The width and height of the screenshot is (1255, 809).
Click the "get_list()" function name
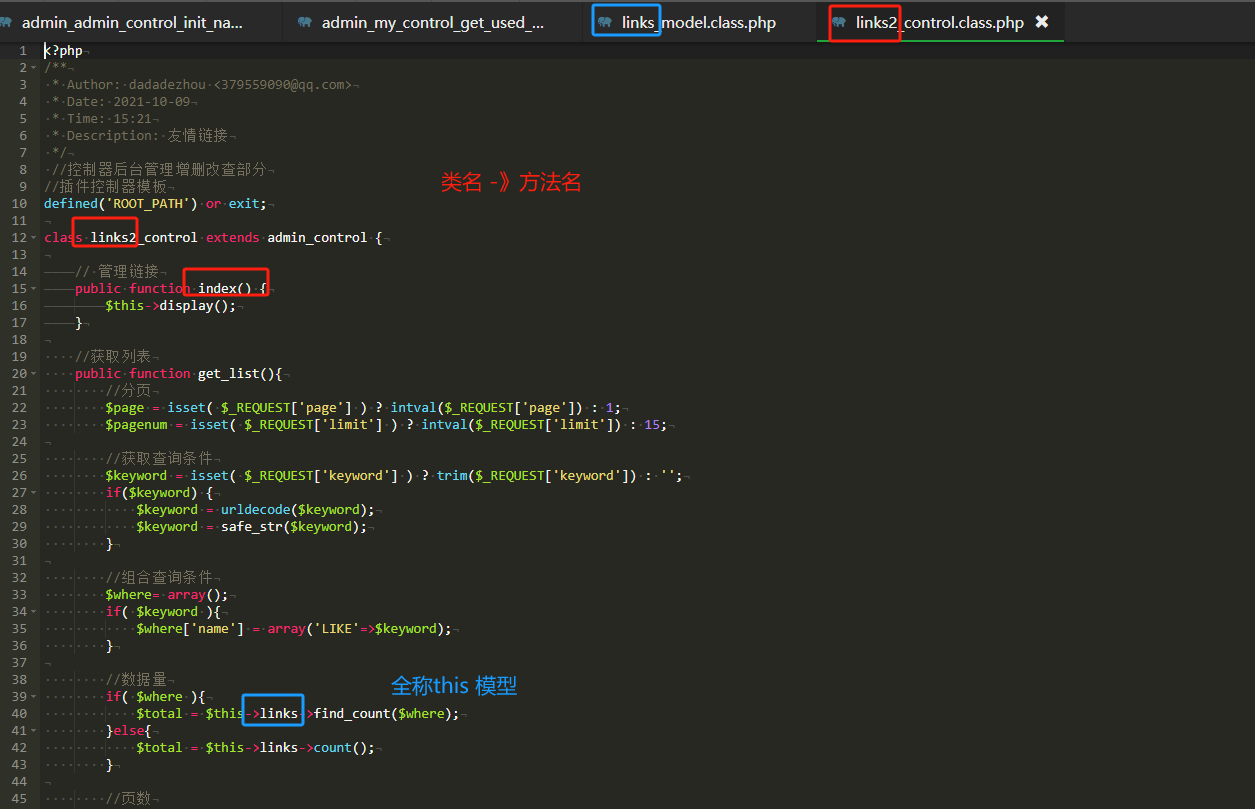point(236,374)
